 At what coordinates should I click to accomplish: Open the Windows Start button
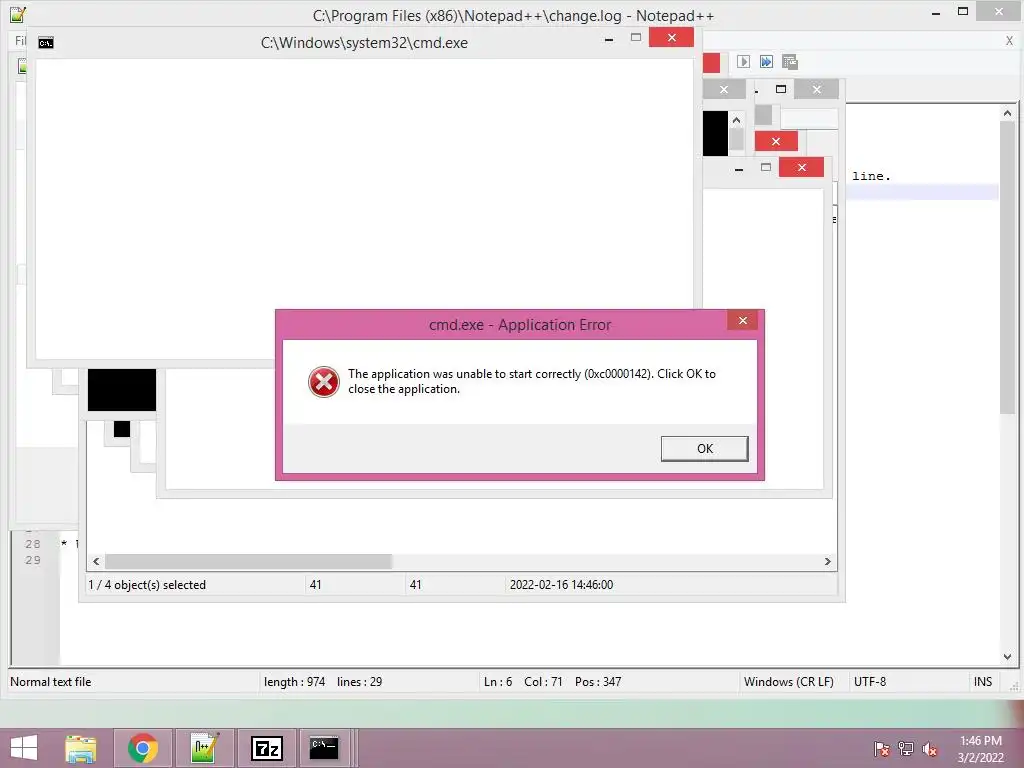(24, 748)
